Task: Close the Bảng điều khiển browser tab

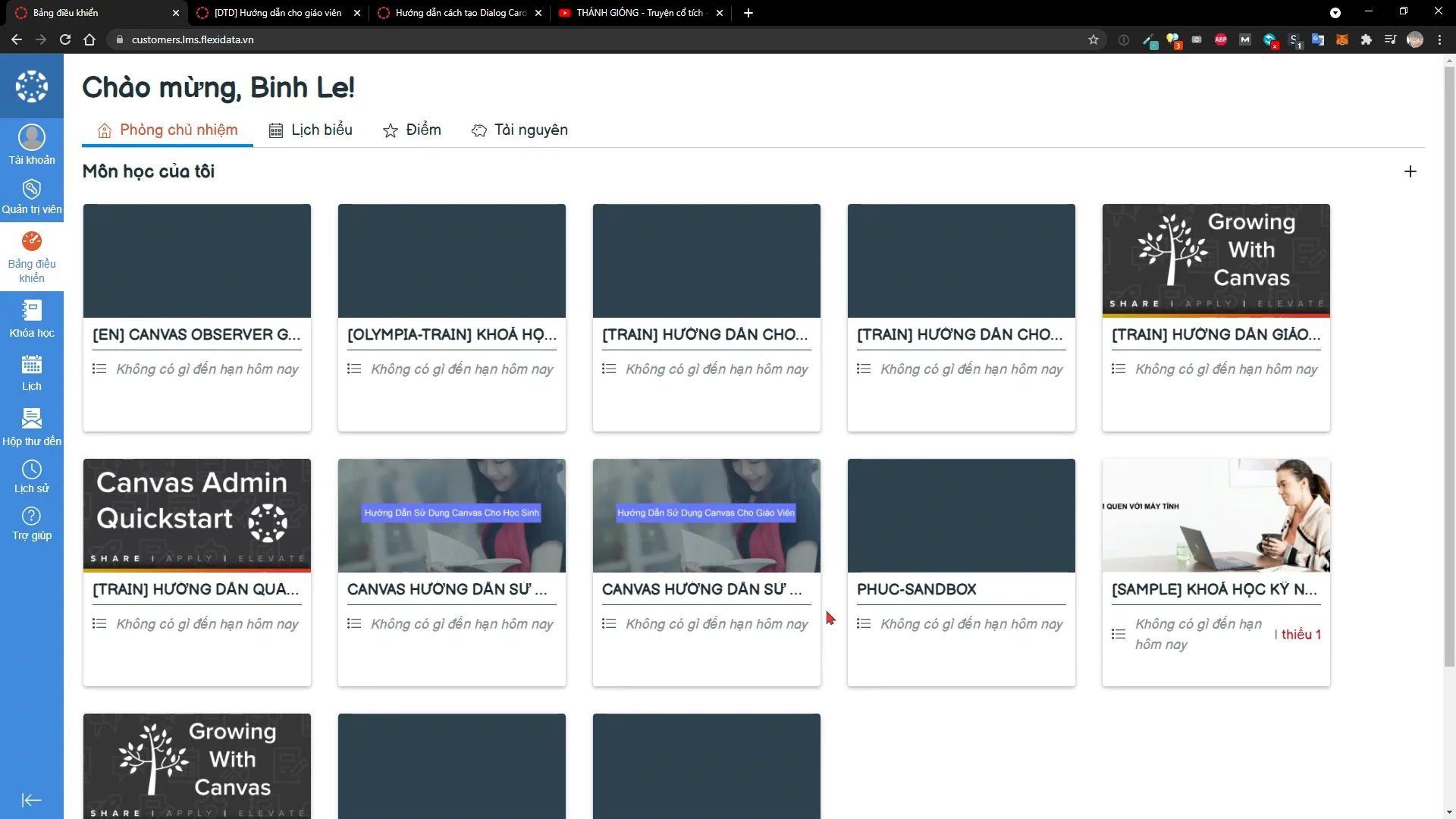Action: 176,13
